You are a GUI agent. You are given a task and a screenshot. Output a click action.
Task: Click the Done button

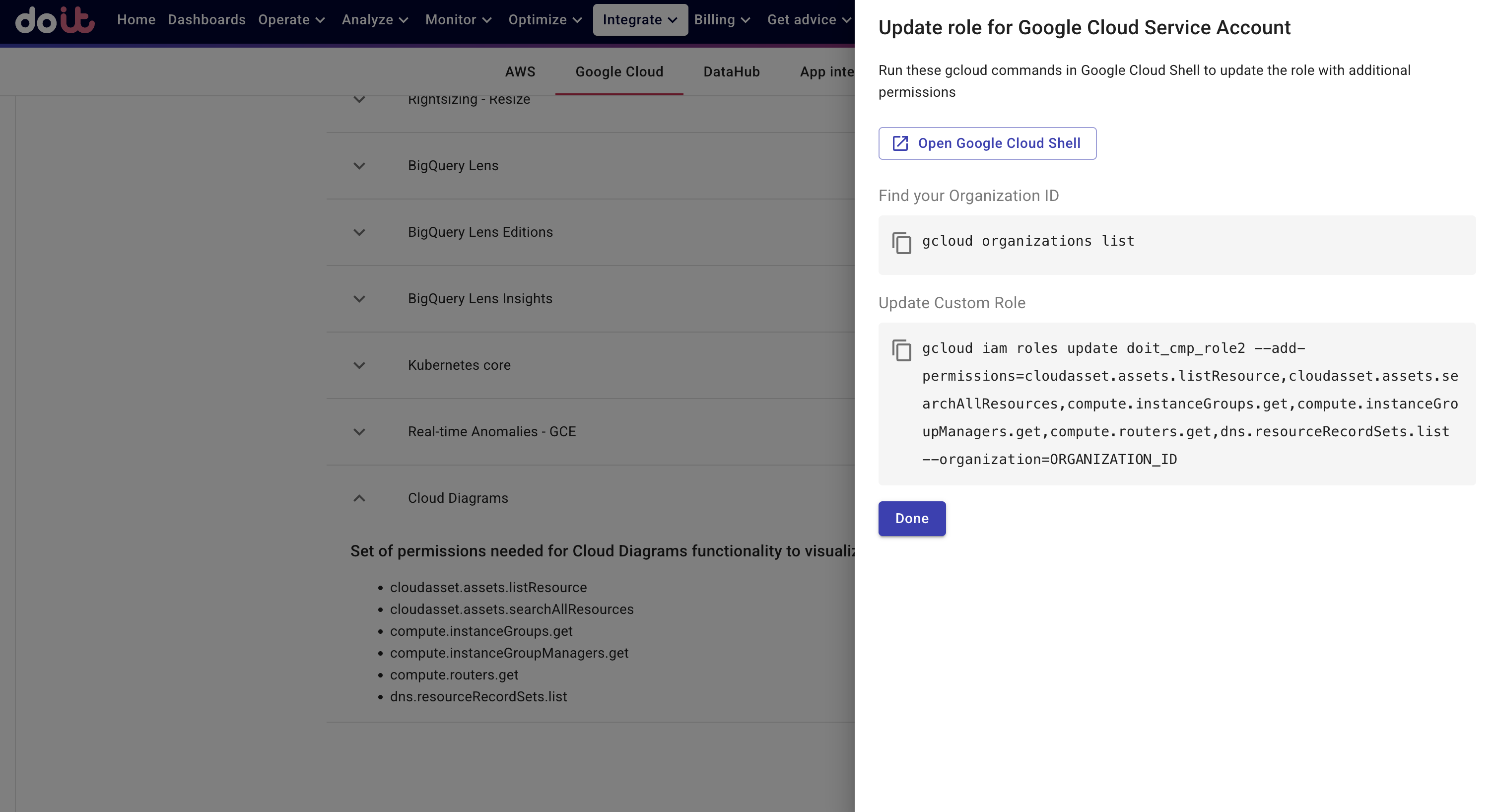(x=911, y=518)
